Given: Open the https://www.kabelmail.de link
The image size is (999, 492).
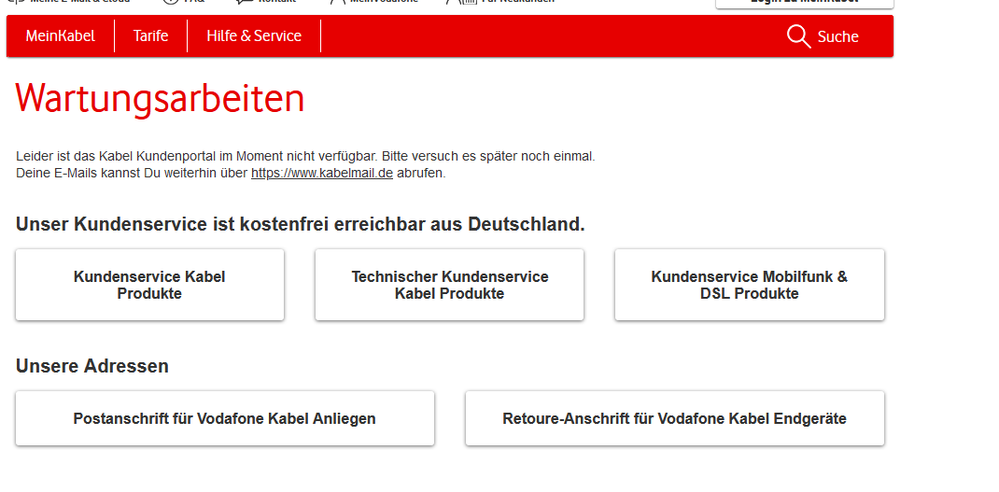Looking at the screenshot, I should [x=322, y=173].
